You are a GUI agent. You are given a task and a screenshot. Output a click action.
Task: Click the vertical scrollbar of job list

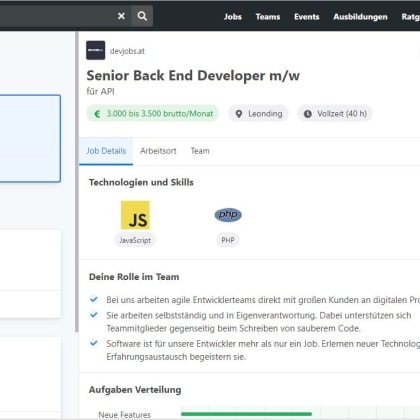coord(77,182)
